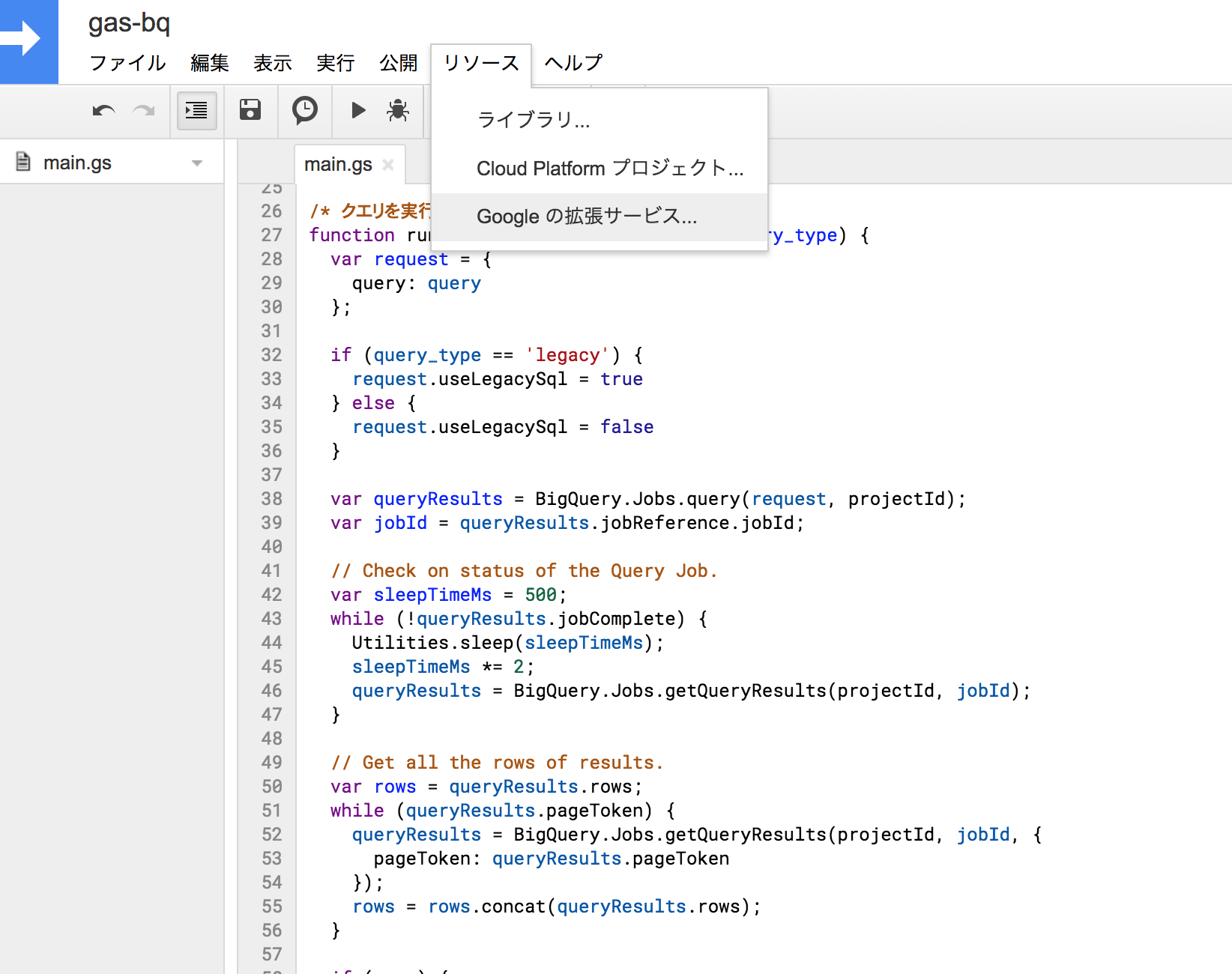Open the ヘルプ menu
This screenshot has width=1232, height=974.
click(x=573, y=63)
